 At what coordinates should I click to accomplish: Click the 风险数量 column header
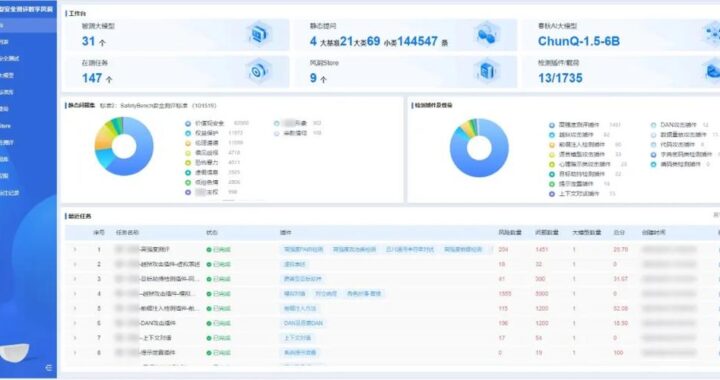(x=510, y=233)
